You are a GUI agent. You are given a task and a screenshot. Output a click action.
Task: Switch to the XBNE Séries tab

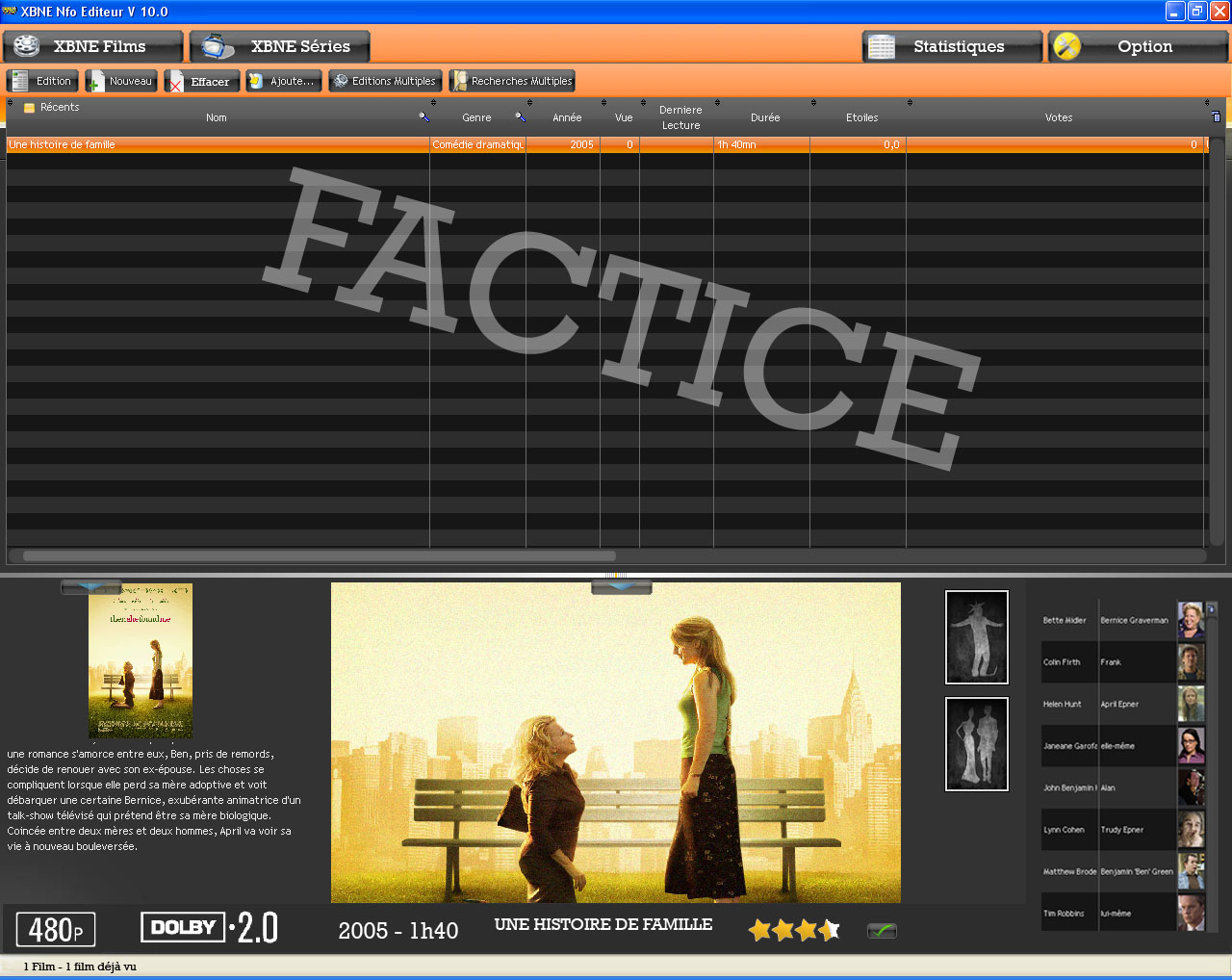280,46
